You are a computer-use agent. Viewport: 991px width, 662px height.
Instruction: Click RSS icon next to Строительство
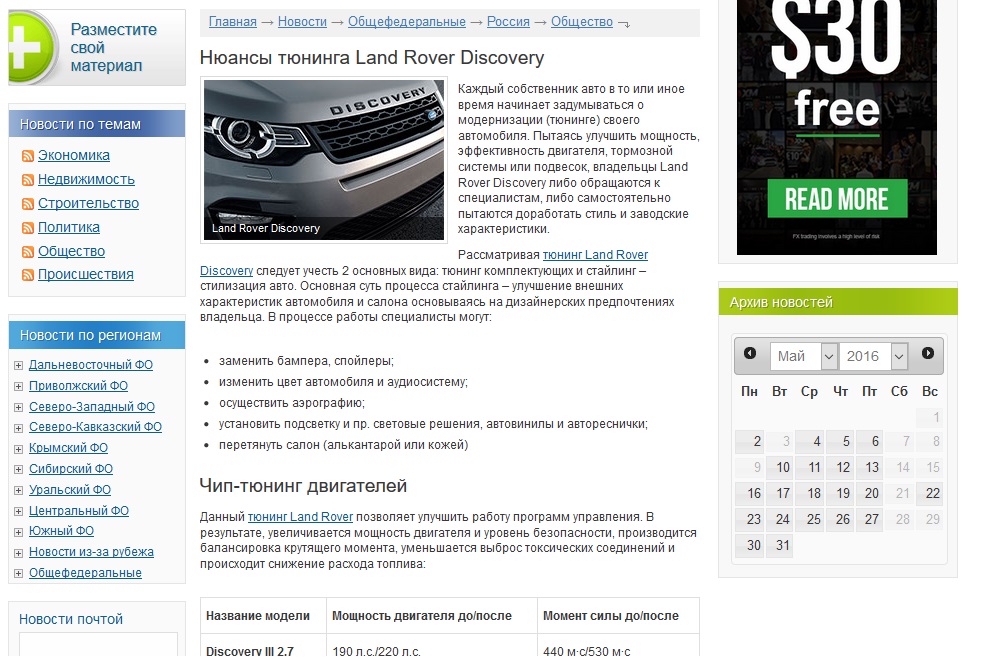click(x=28, y=204)
